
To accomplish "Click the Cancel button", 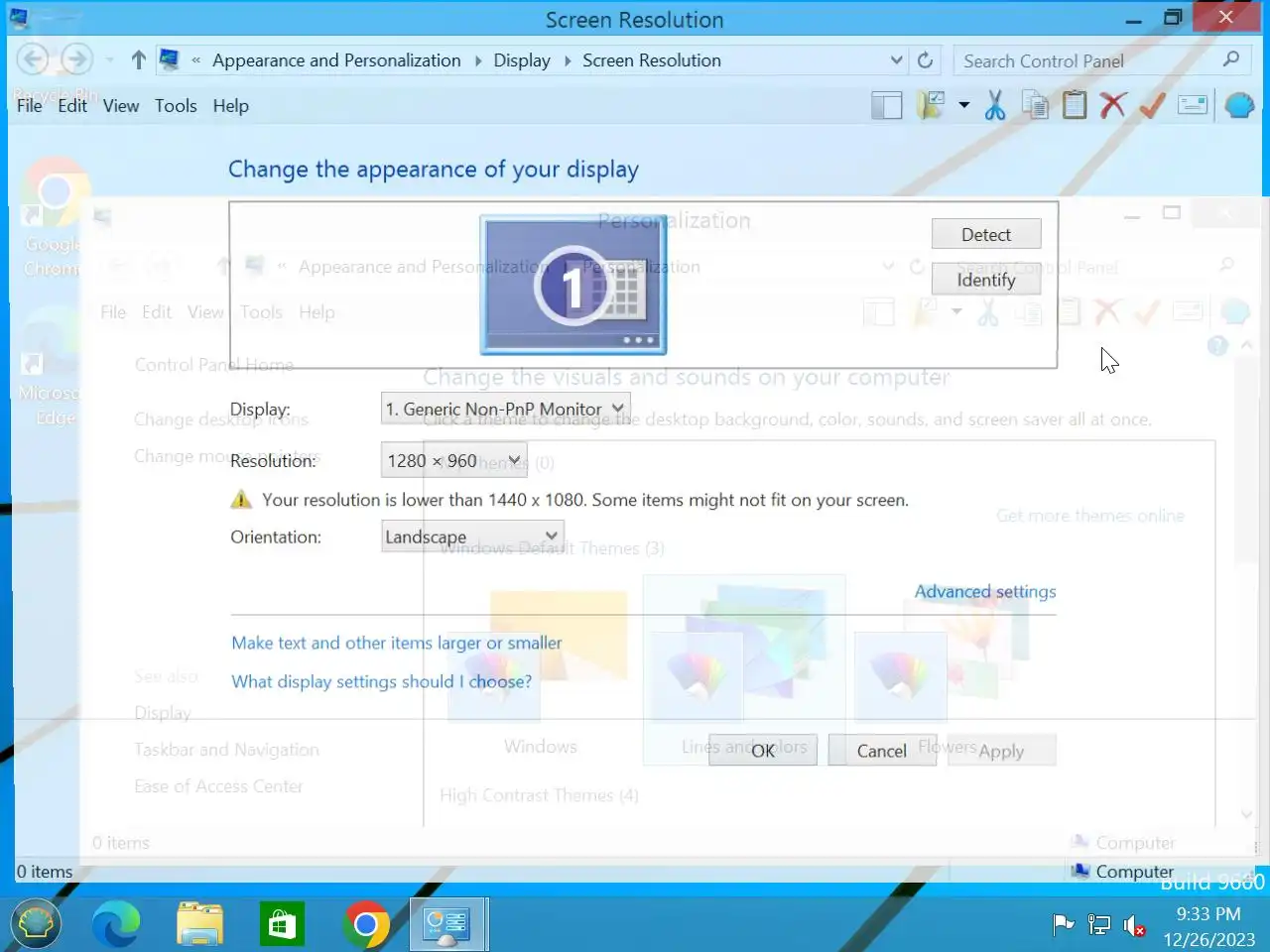I will coord(882,751).
